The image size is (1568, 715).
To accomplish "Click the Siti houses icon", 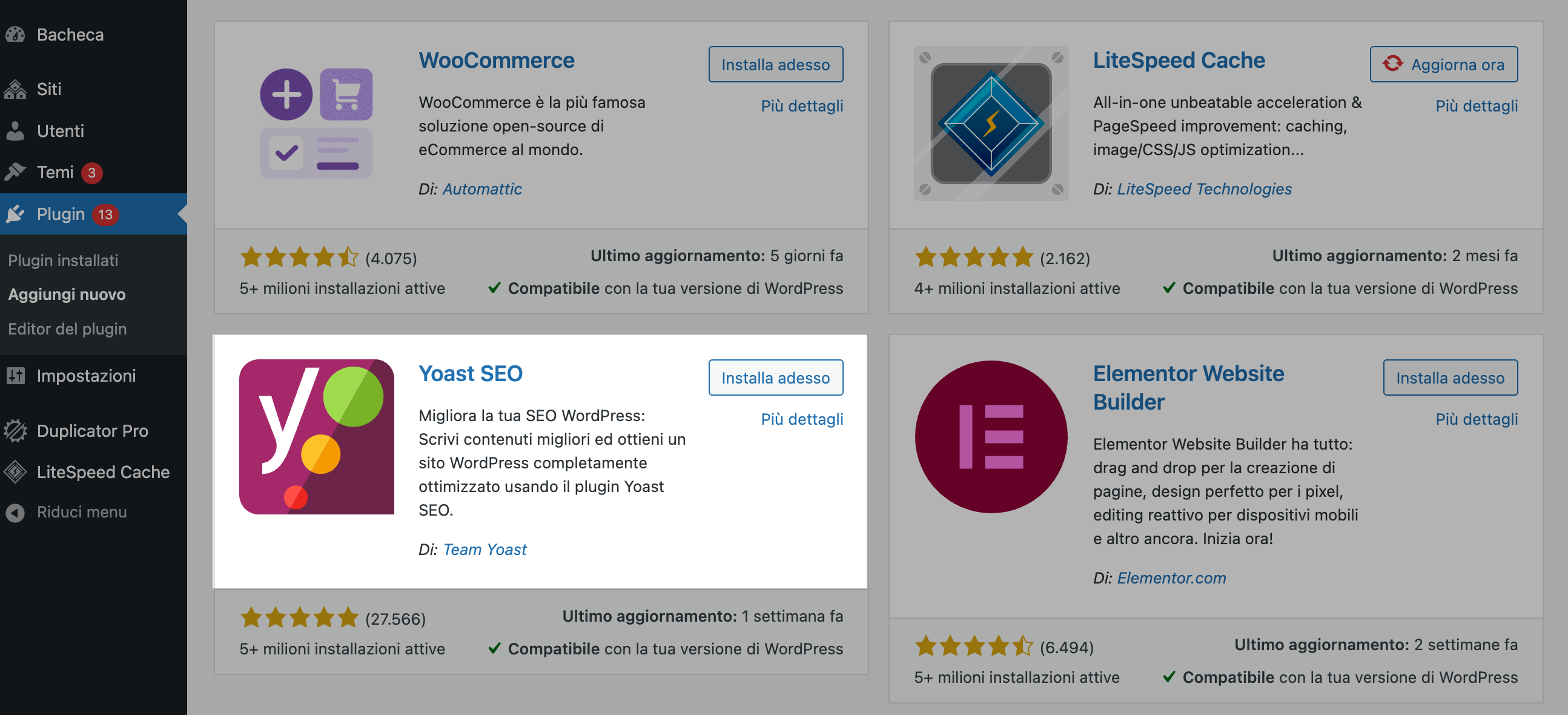I will (x=15, y=89).
